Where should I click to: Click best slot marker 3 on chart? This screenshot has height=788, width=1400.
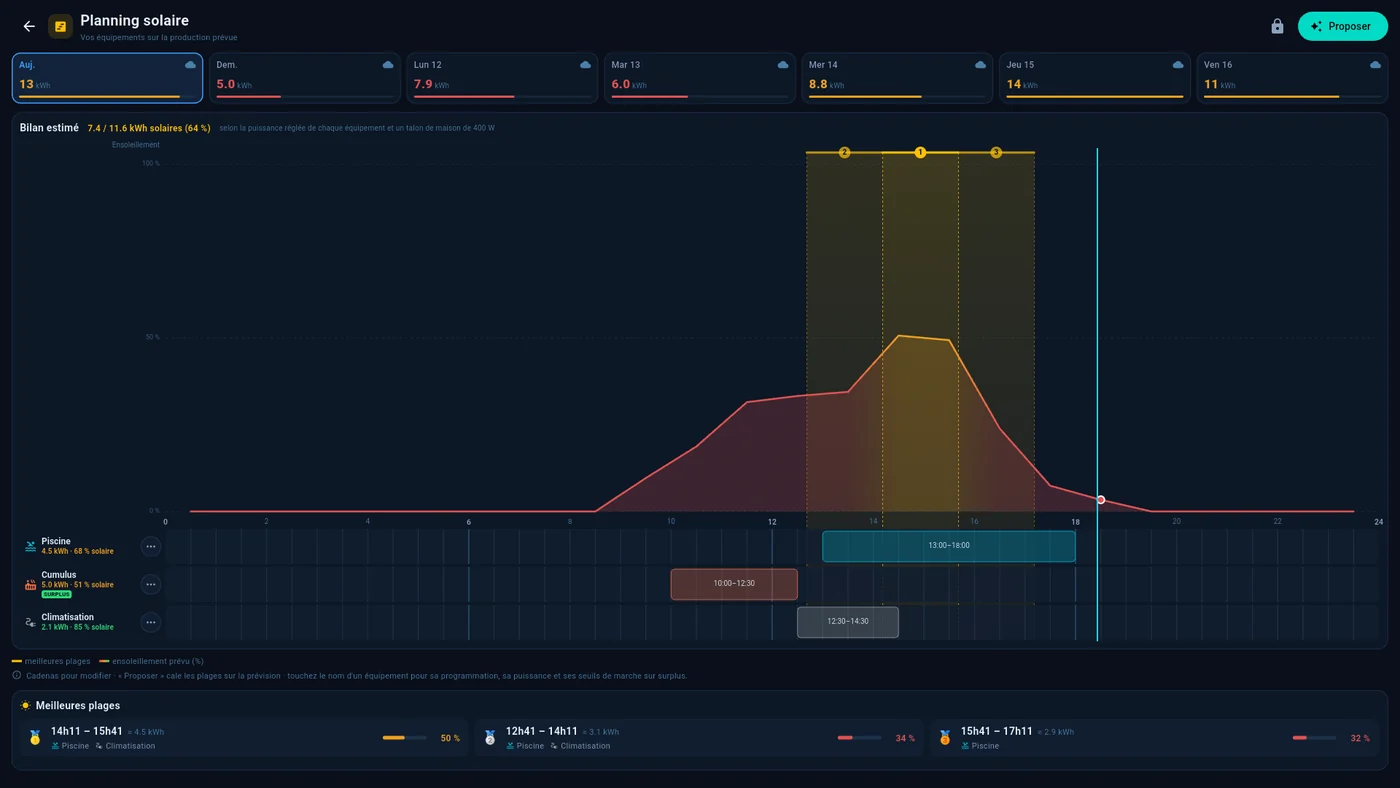tap(996, 153)
